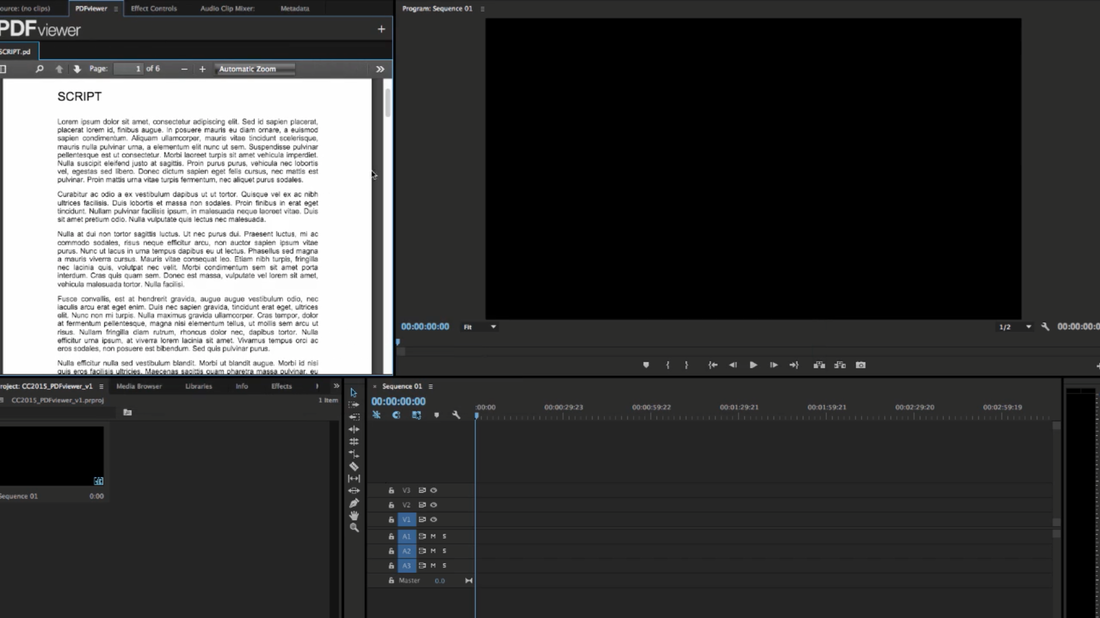Mute audio track A1
Screen dimensions: 1100x618
pos(434,536)
